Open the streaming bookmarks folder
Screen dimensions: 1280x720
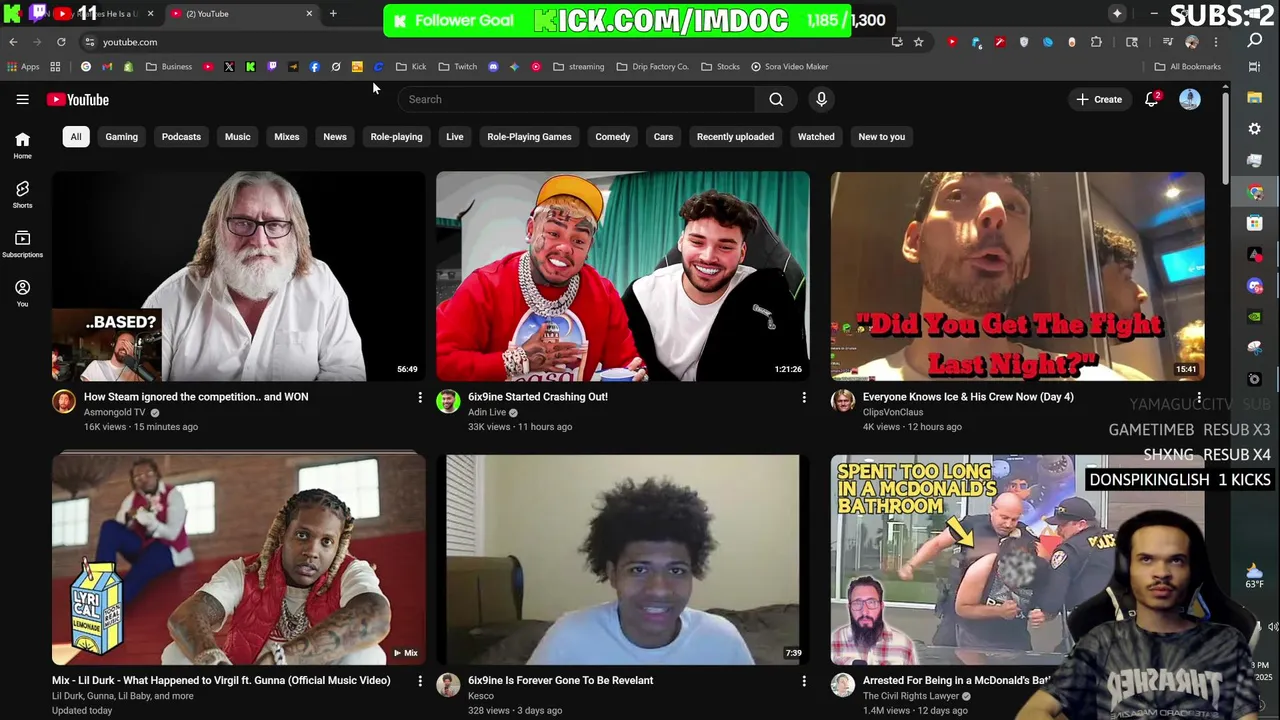(x=578, y=67)
